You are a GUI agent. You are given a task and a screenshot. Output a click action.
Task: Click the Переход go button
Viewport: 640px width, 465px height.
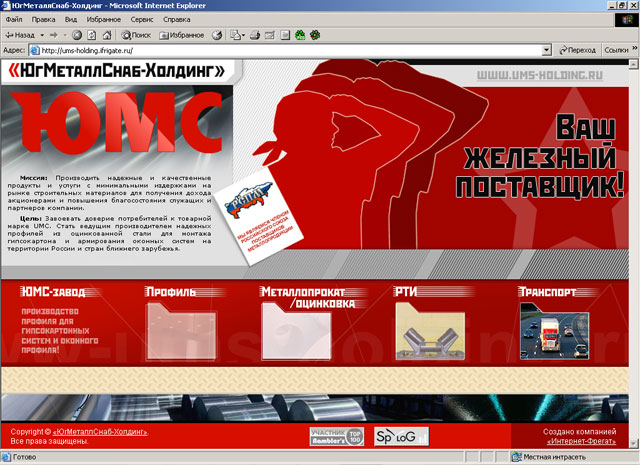578,50
